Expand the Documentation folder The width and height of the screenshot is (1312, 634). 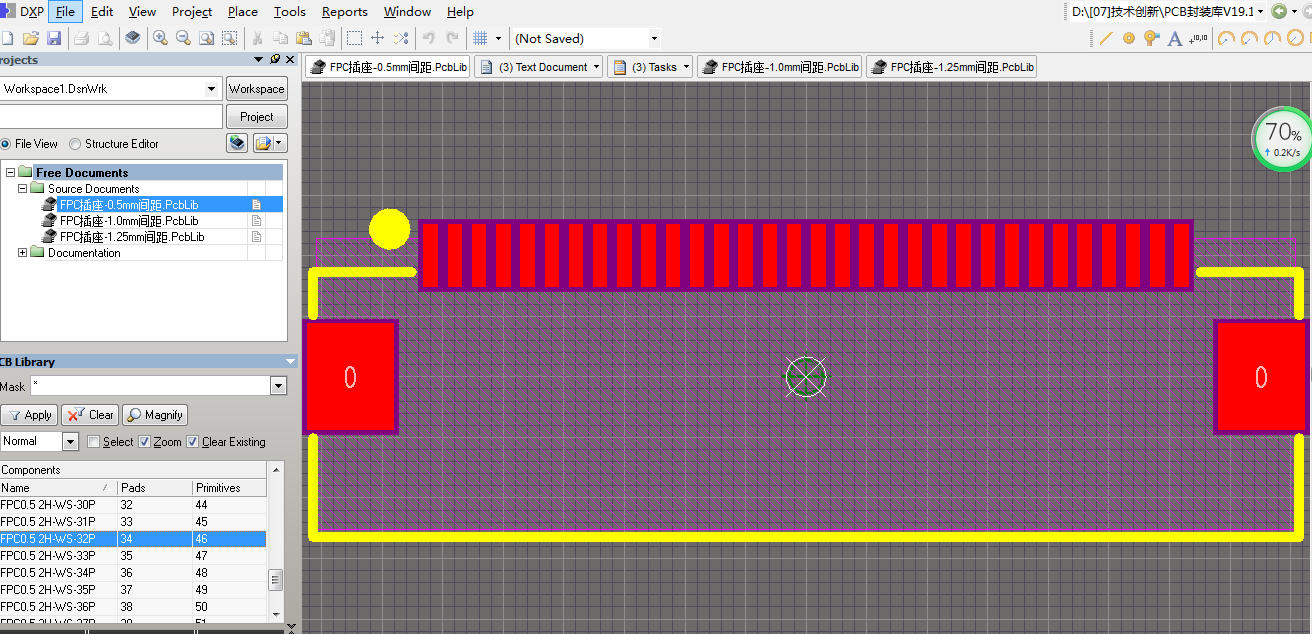[22, 253]
